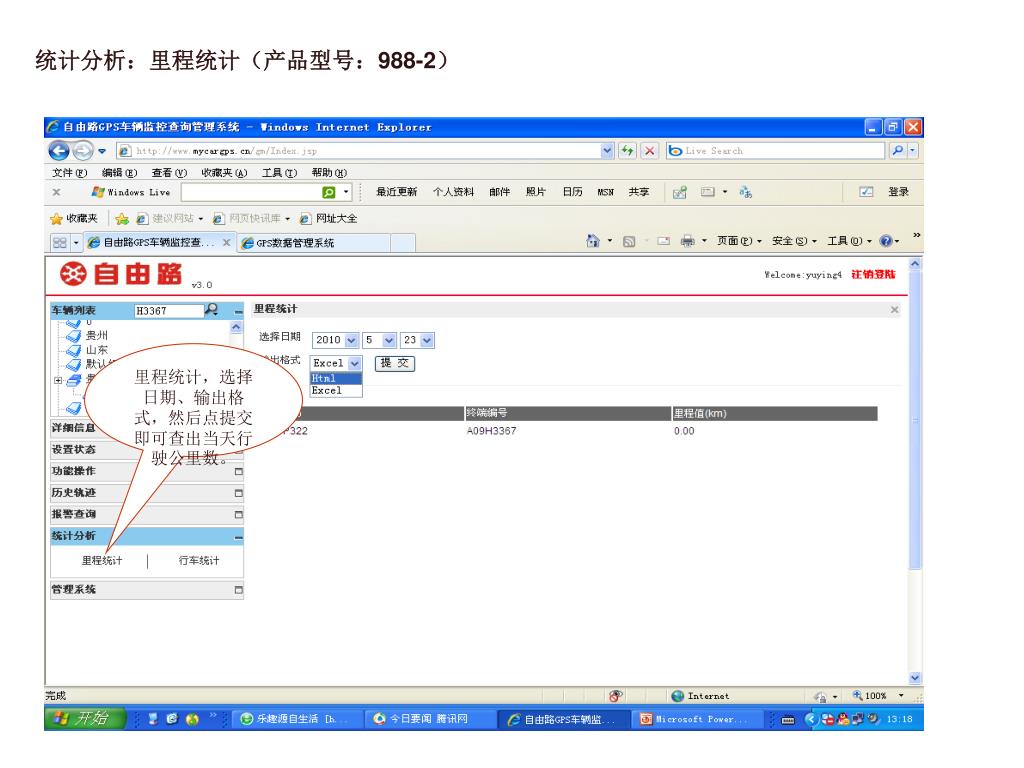Open the 编辑(E) menu
Viewport: 1024px width, 768px height.
120,173
